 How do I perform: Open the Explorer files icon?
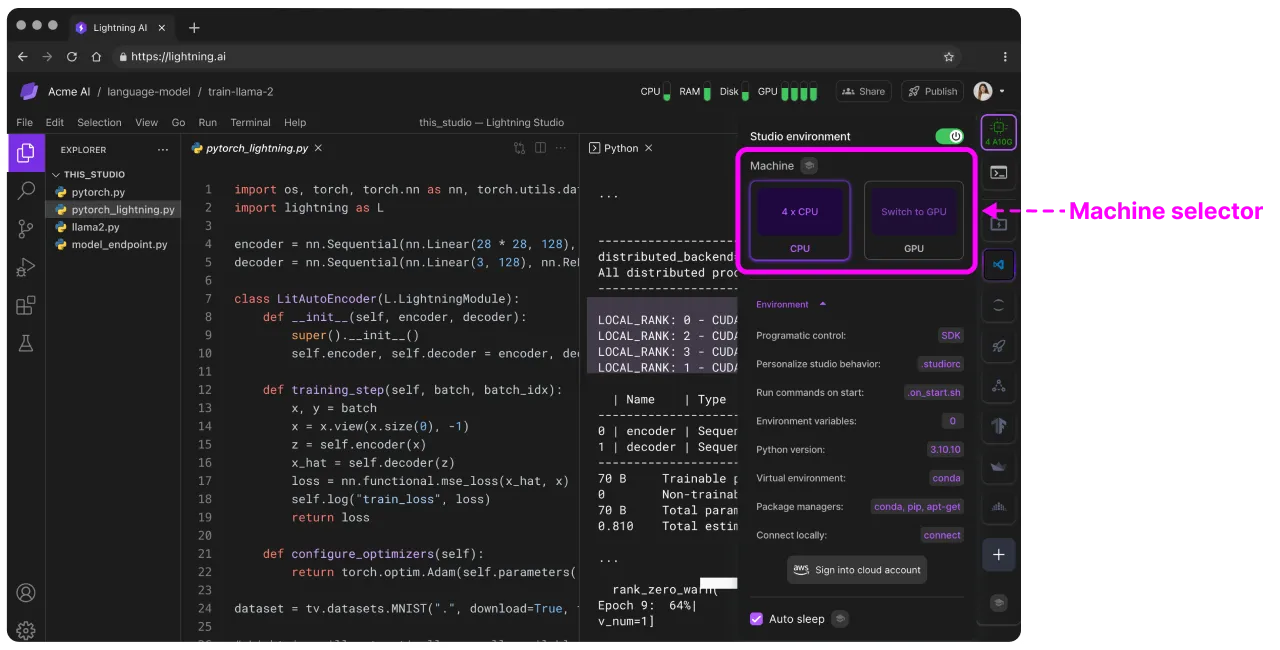[26, 153]
